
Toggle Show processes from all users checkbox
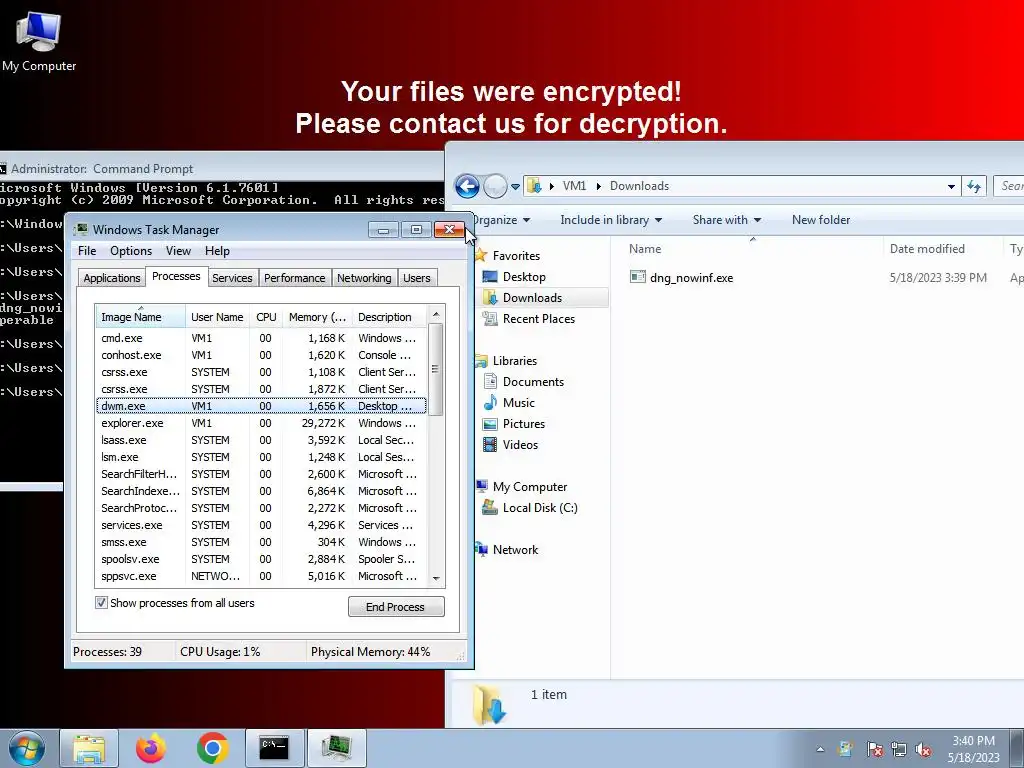(x=101, y=603)
